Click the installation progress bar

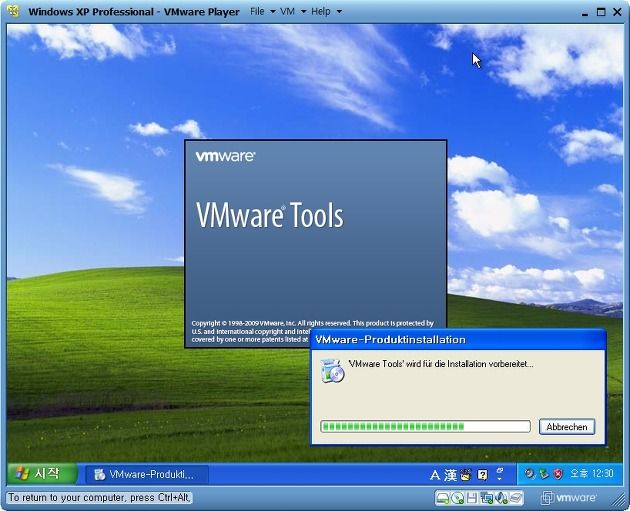(x=425, y=426)
